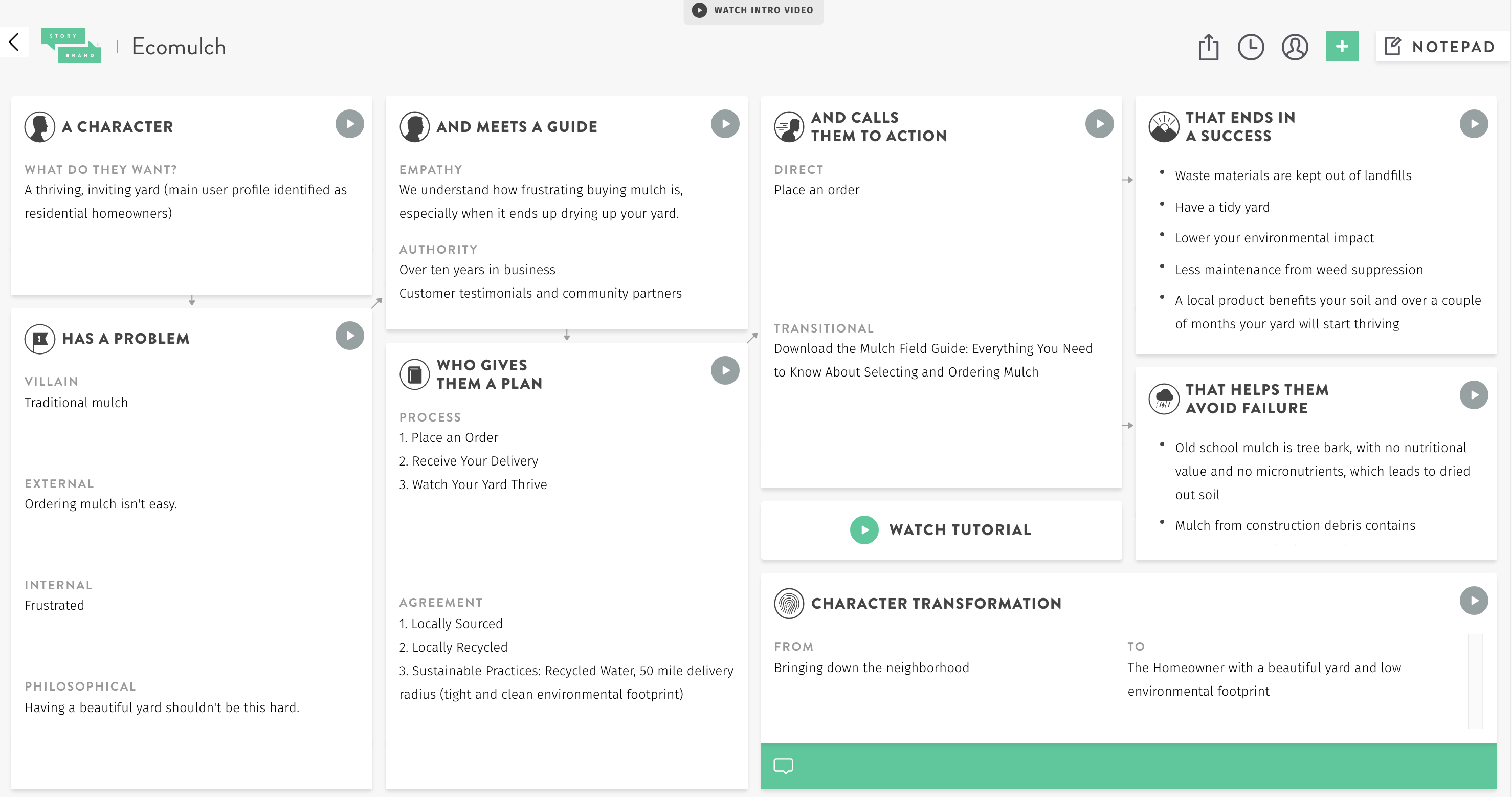Click 'Waste materials are kept out of landfills'
1512x797 pixels.
1293,175
